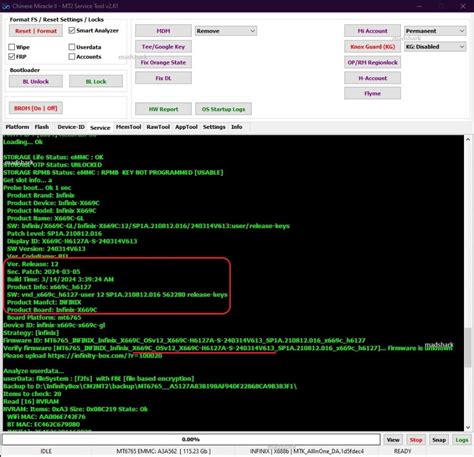This screenshot has height=457, width=474.
Task: Open the Info tab
Action: tap(237, 127)
